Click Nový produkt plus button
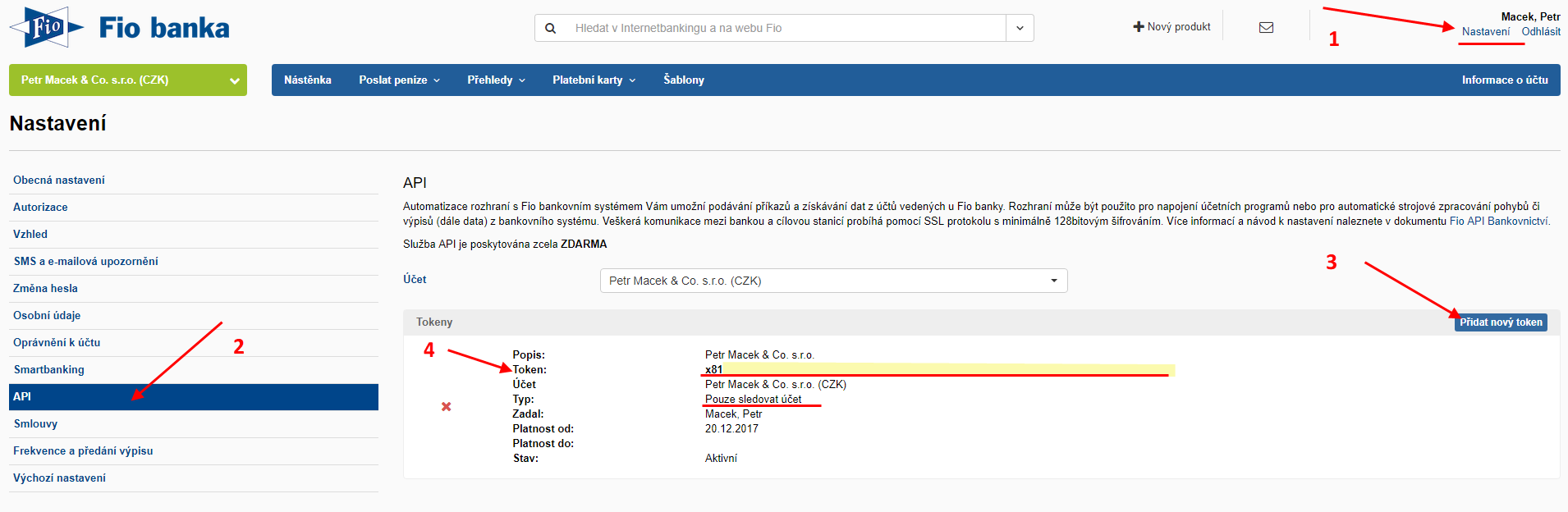The image size is (1568, 512). (1171, 27)
